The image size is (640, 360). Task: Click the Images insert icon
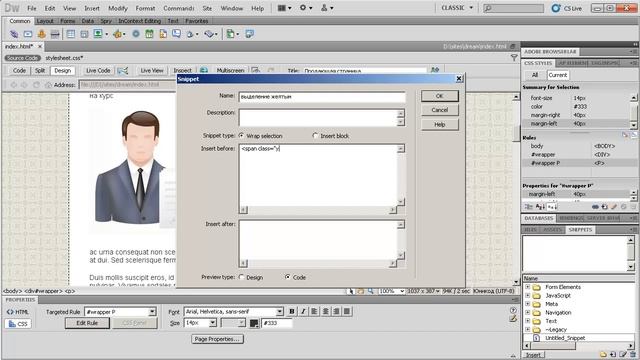98,34
